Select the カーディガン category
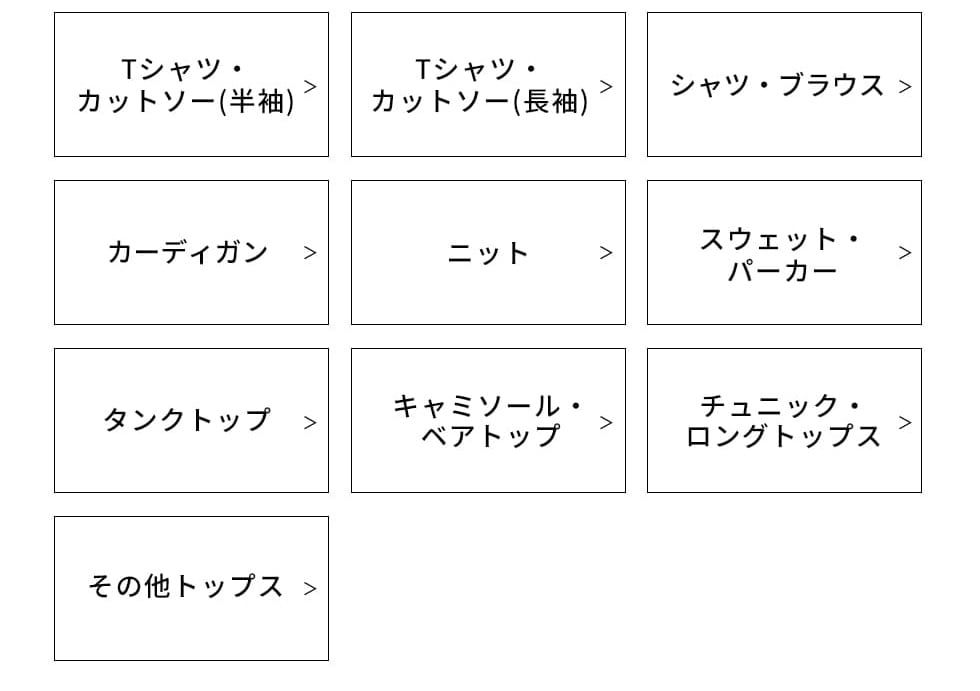Screen dimensions: 980x691 point(187,253)
